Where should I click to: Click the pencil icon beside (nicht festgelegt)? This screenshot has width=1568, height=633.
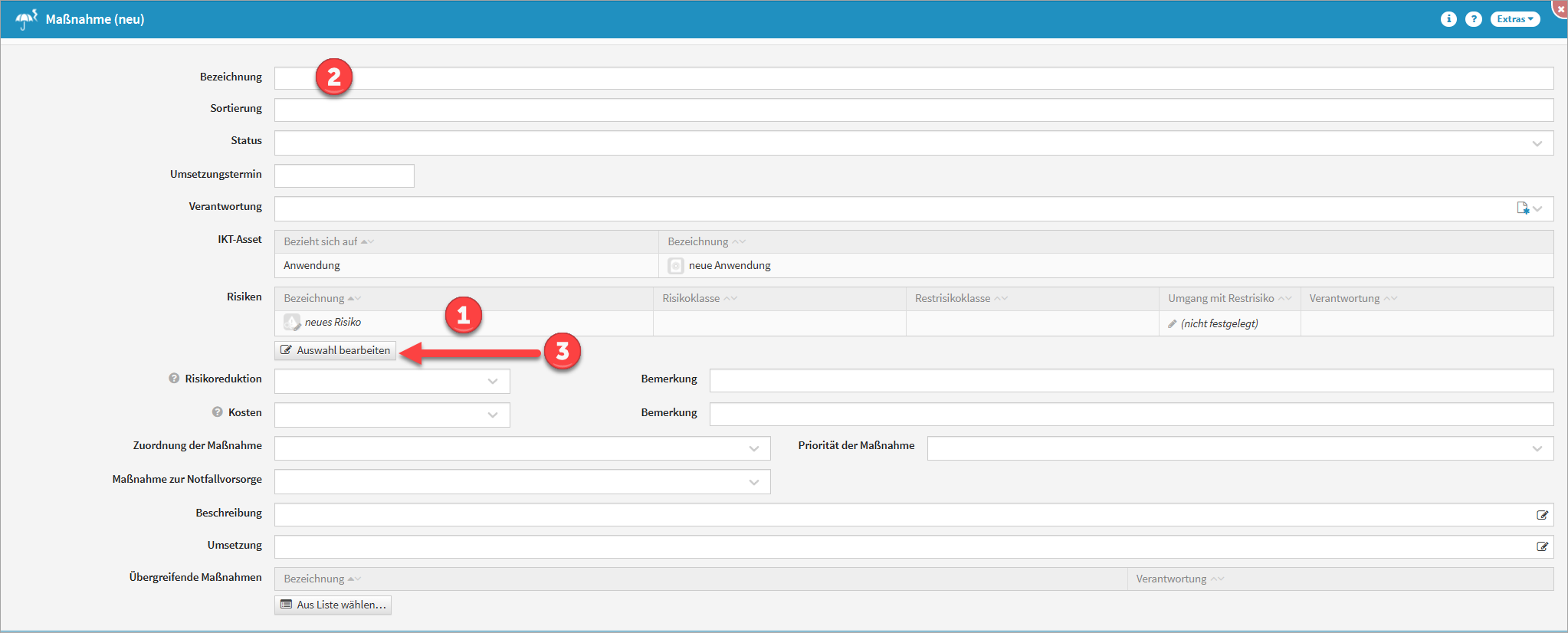pyautogui.click(x=1172, y=323)
